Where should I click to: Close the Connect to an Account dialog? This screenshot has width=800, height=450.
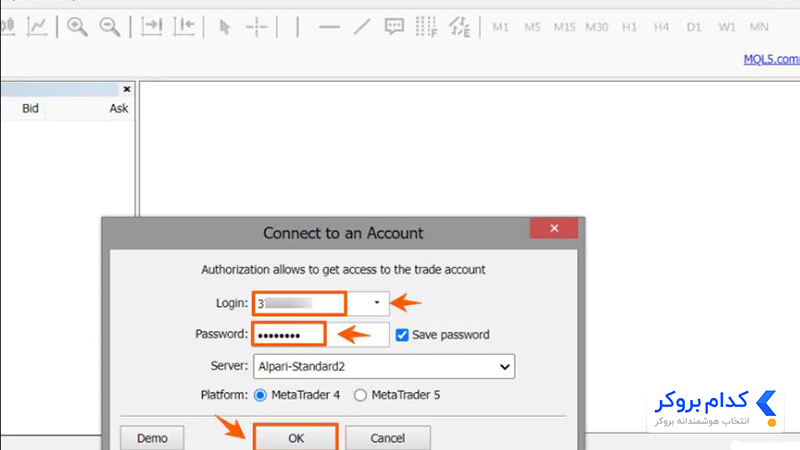click(554, 228)
